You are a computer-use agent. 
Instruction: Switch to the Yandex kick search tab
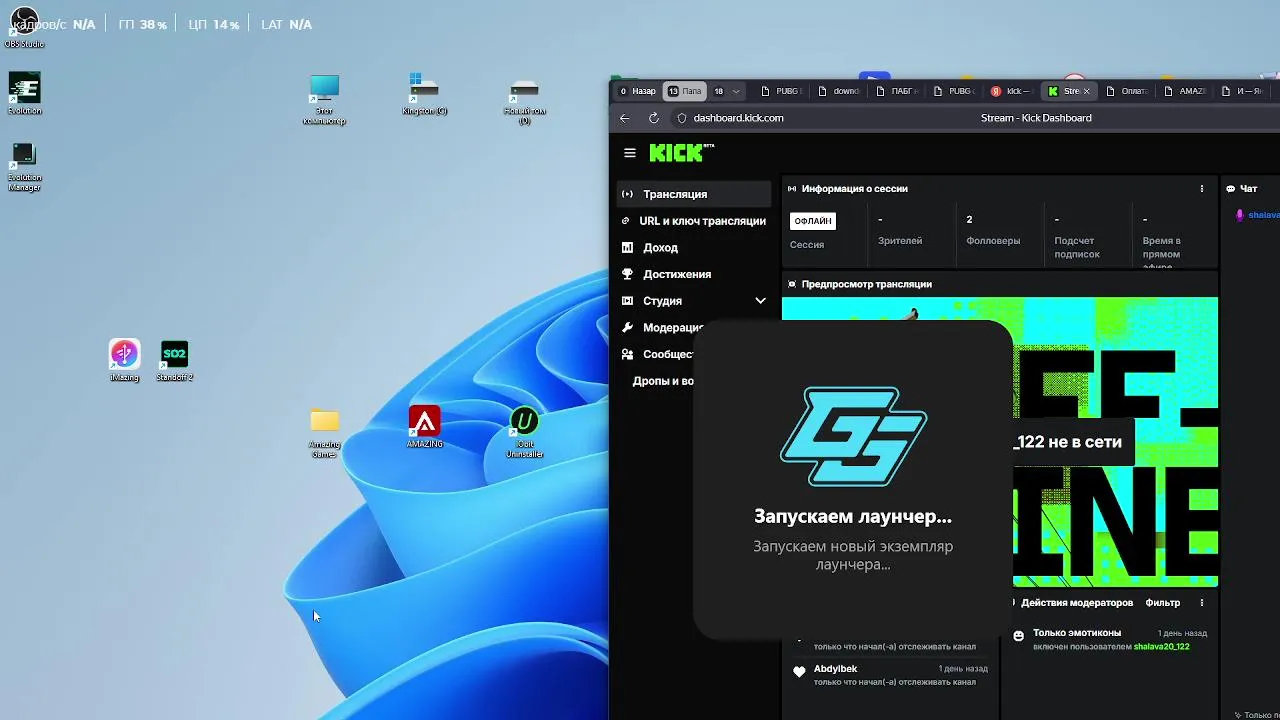click(x=1010, y=91)
